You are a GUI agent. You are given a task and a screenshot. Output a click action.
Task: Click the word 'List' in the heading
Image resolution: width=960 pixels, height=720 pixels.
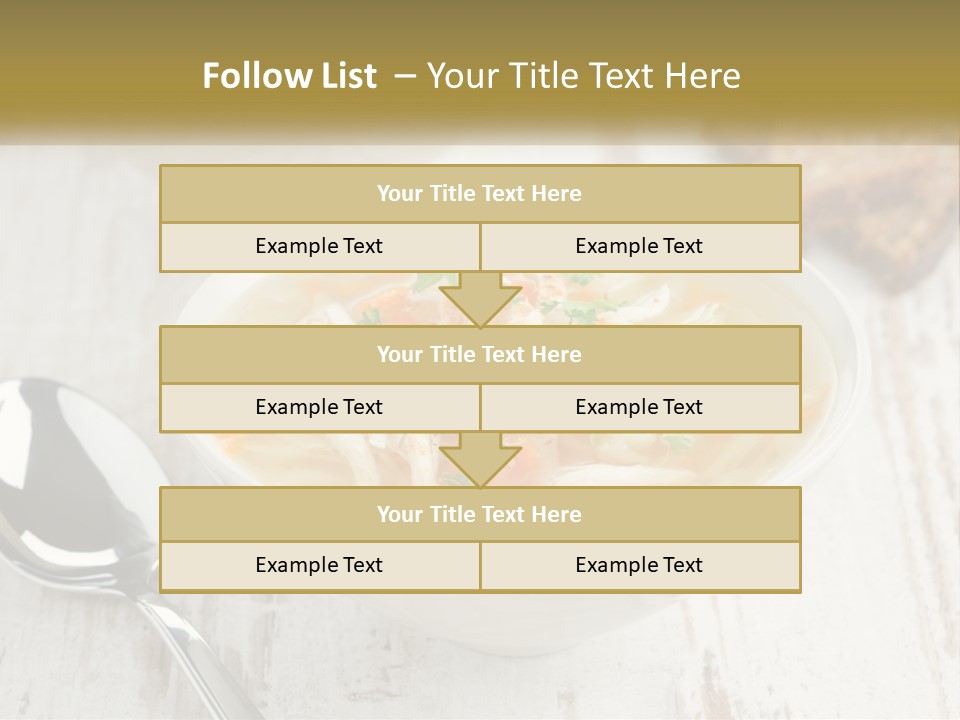[350, 76]
